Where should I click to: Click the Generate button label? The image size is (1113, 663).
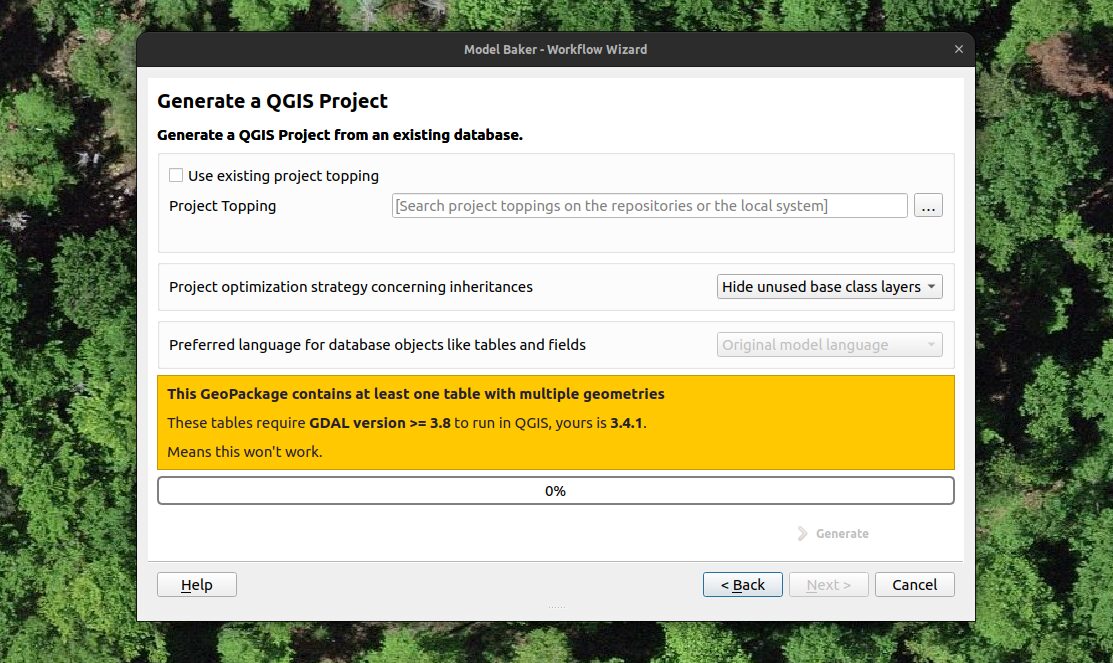pos(842,534)
